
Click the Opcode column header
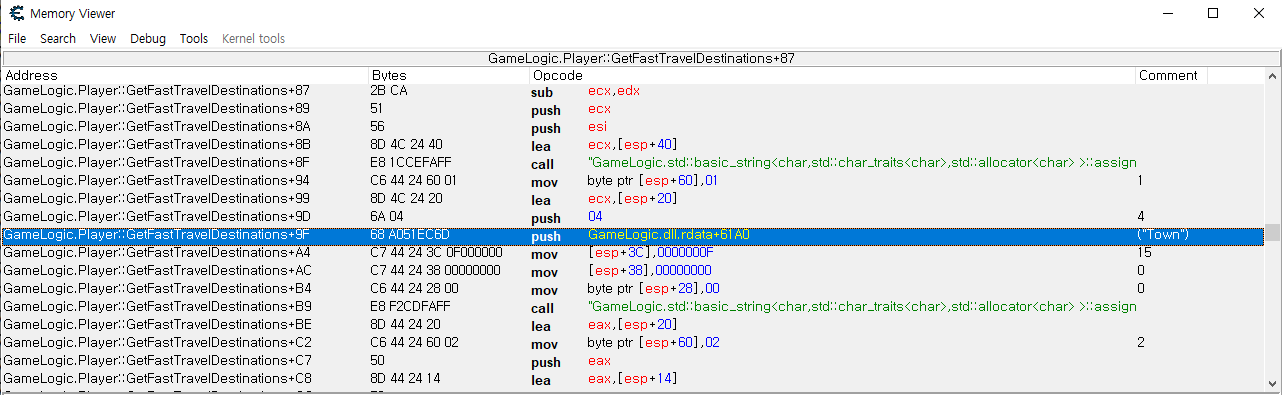click(x=833, y=75)
